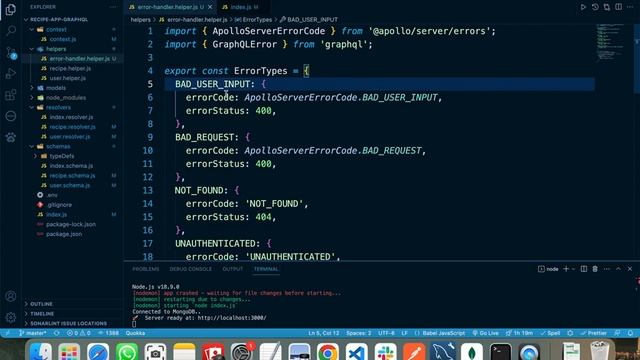640x360 pixels.
Task: Switch to the Debug Console tab
Action: click(x=191, y=269)
